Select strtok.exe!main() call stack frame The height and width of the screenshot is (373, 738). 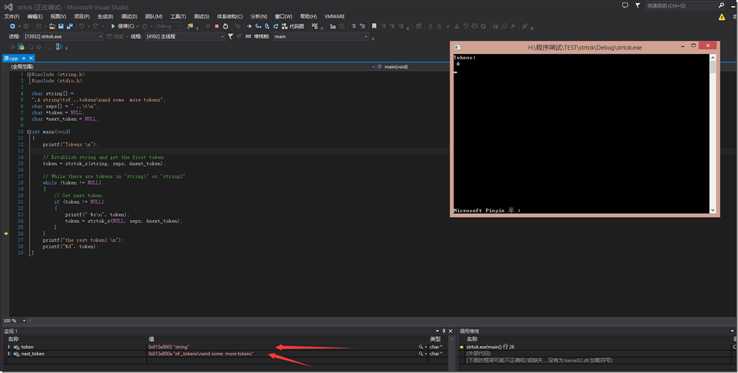[490, 347]
